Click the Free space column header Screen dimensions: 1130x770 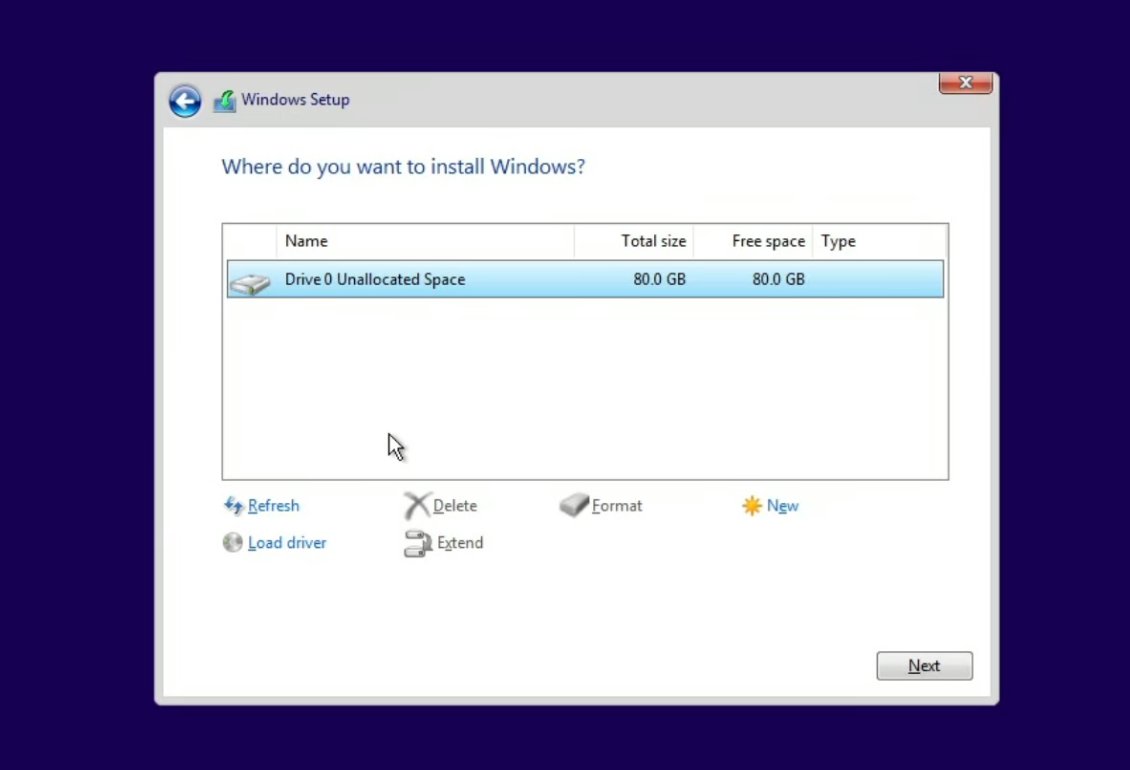(768, 241)
